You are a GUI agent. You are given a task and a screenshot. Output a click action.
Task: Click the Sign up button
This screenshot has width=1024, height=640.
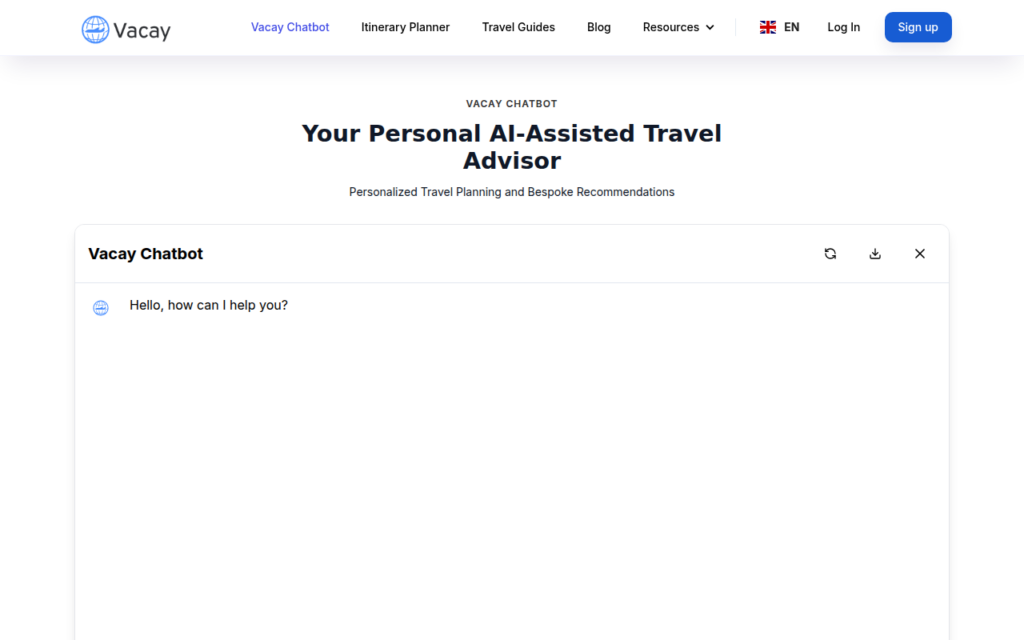[918, 27]
